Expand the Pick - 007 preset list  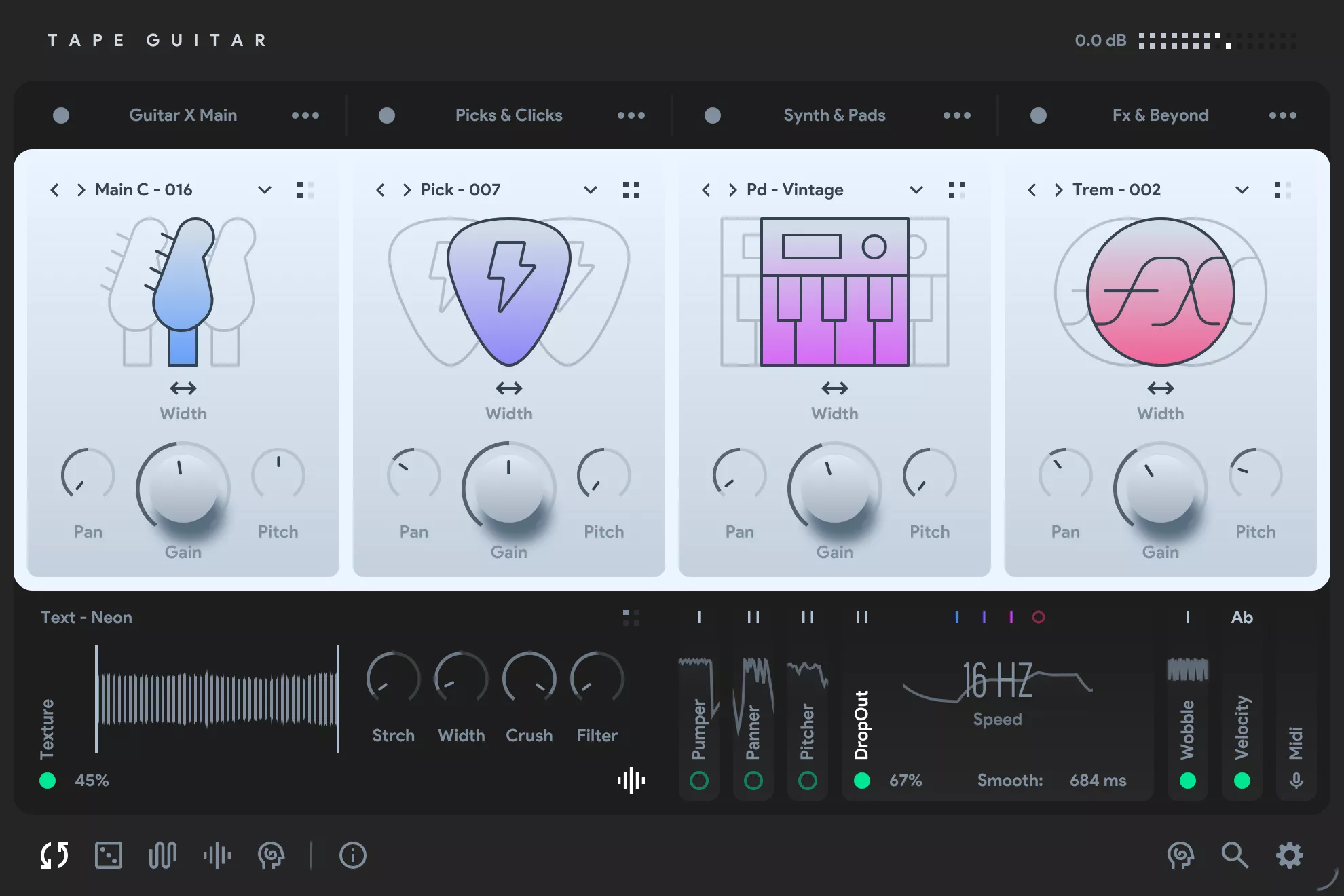(591, 190)
